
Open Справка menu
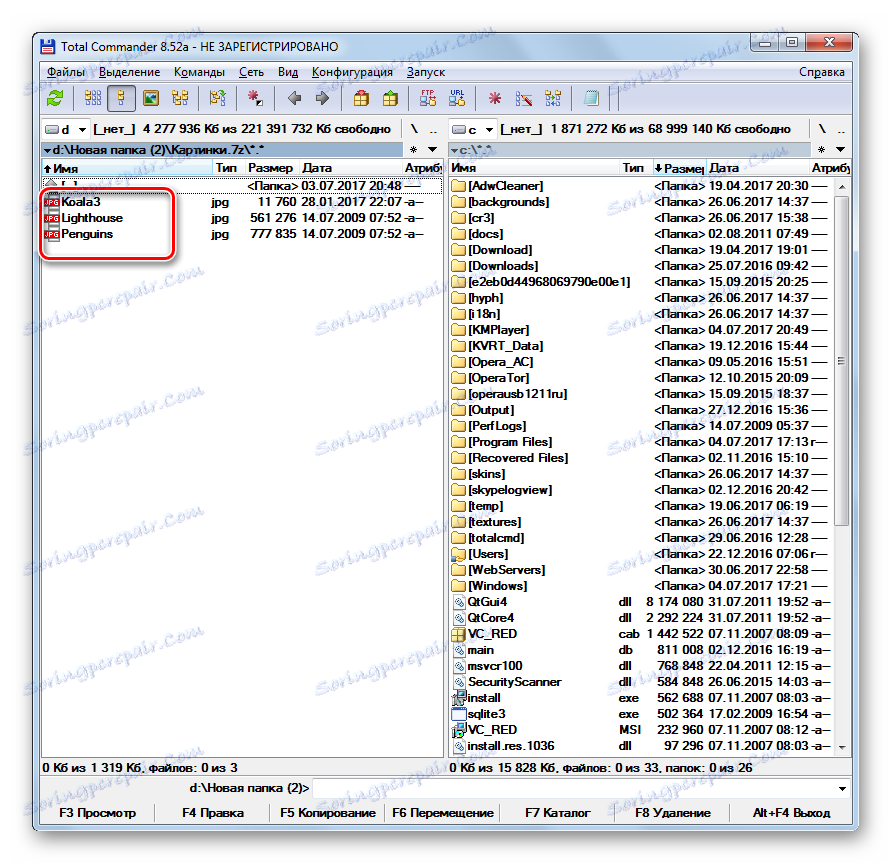click(x=821, y=72)
